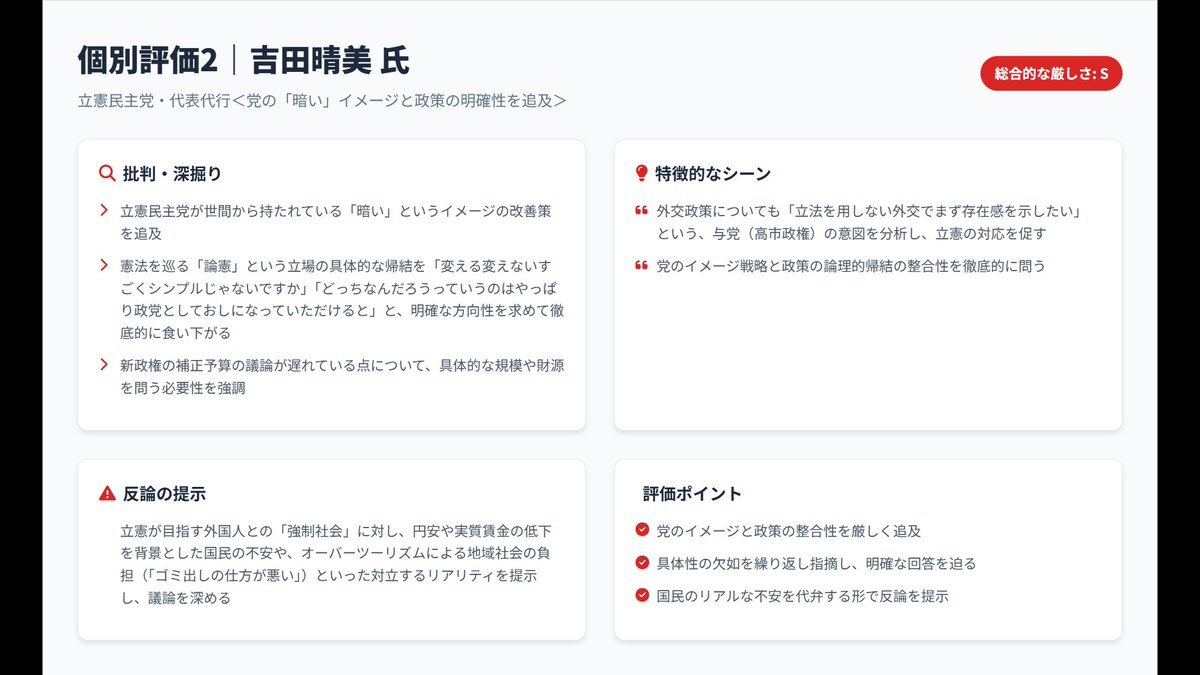The image size is (1200, 675).
Task: Click the 反論の提示 heading
Action: pos(164,494)
